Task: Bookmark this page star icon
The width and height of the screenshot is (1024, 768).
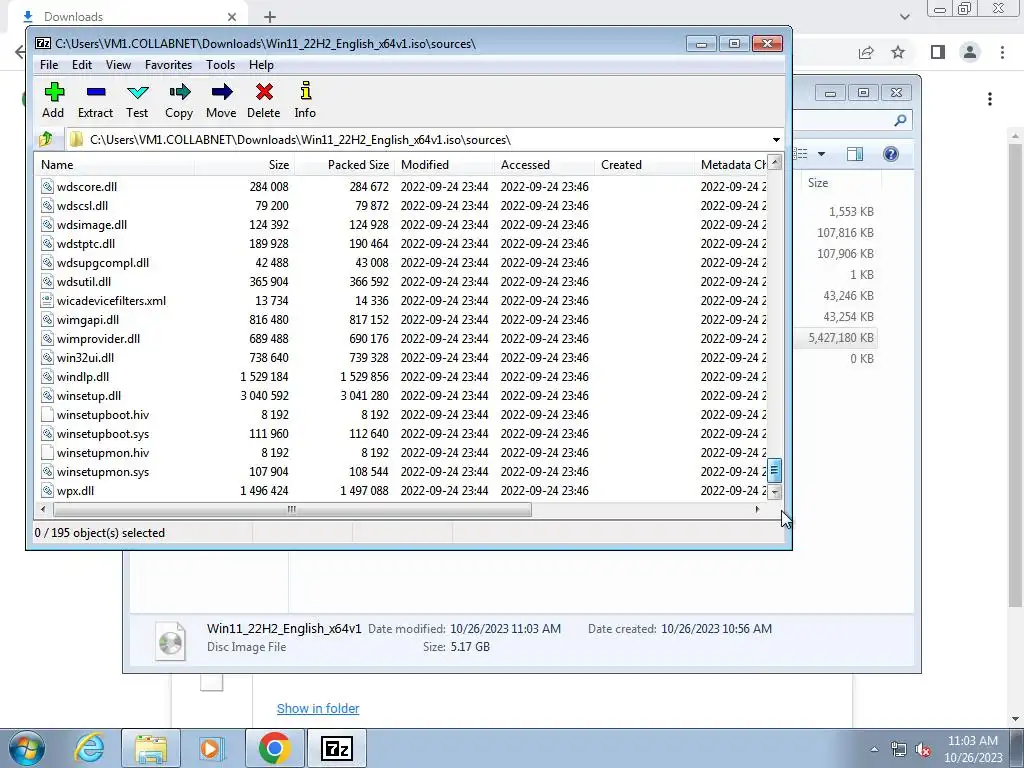Action: [x=898, y=52]
